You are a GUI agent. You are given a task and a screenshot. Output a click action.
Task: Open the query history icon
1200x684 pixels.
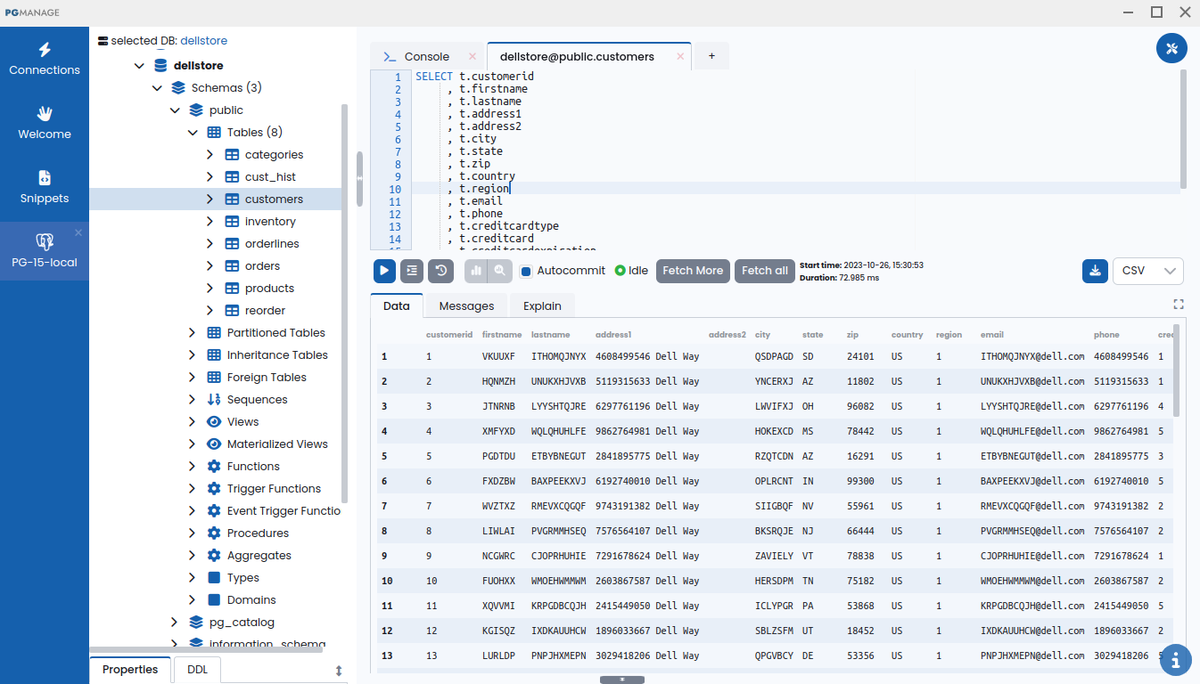(440, 270)
